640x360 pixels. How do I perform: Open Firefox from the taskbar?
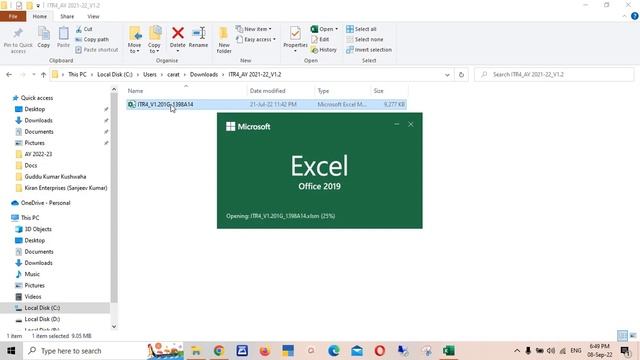point(265,351)
